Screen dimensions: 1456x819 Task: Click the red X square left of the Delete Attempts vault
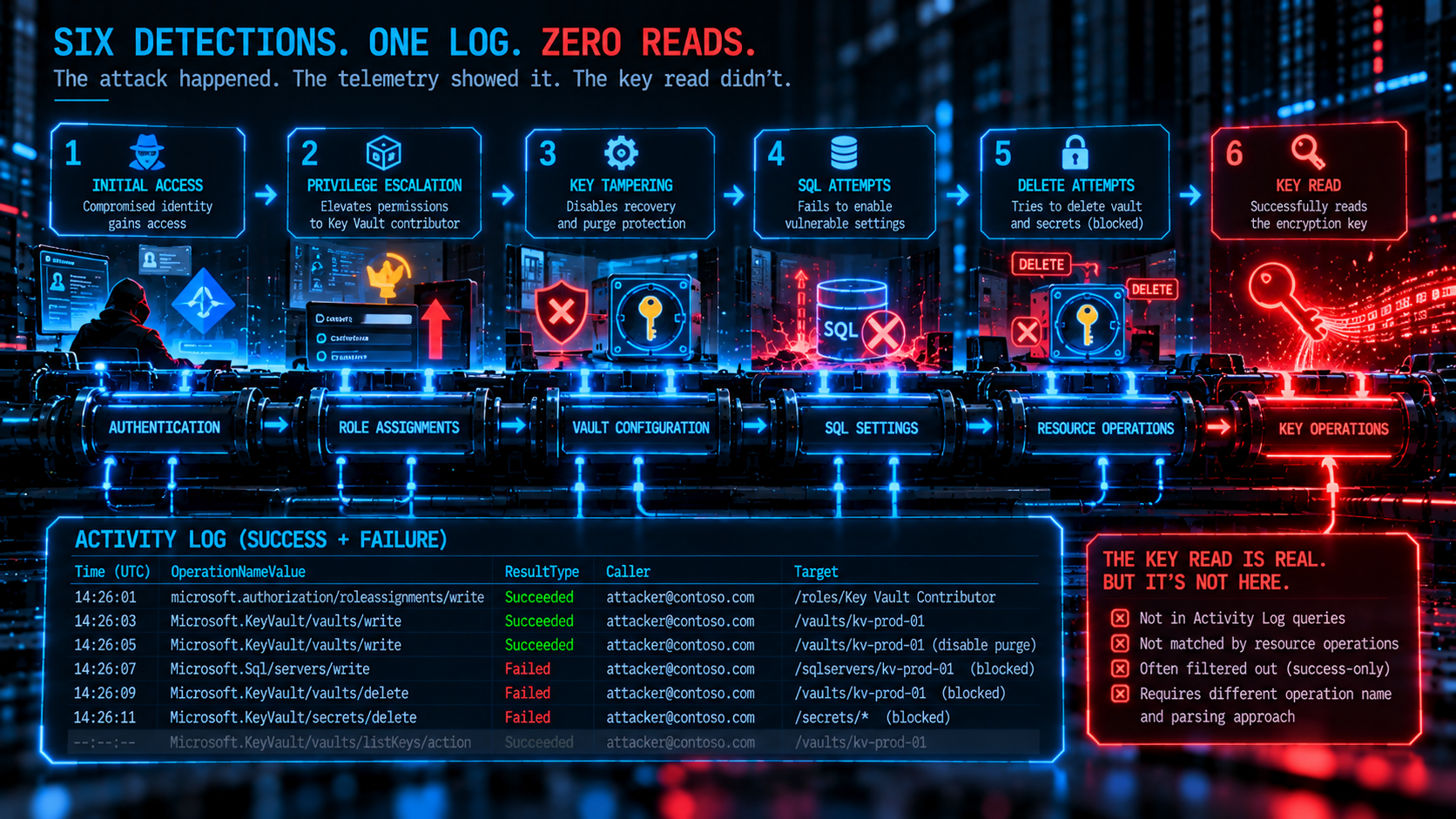[x=1028, y=332]
